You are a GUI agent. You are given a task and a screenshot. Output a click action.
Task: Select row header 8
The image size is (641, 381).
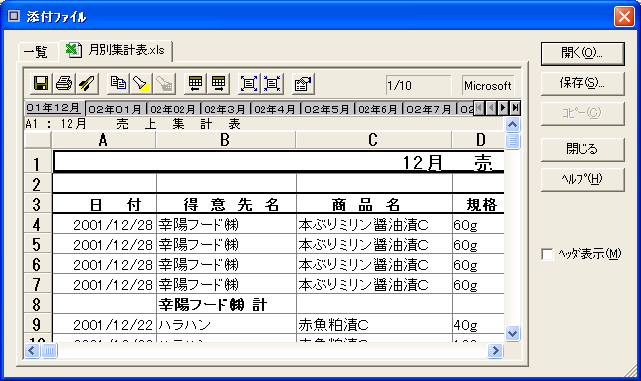[x=38, y=304]
